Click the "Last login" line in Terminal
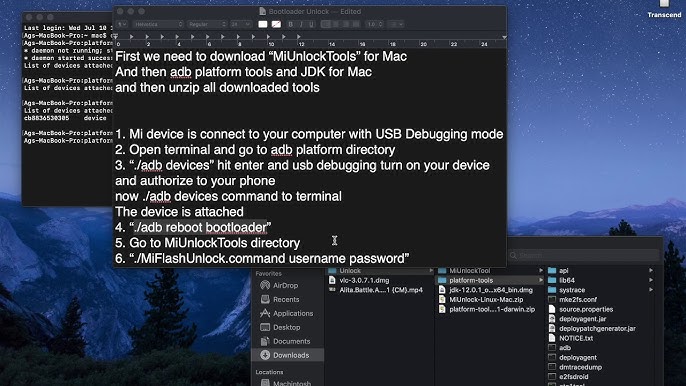Screen dimensions: 686x386 (68, 28)
